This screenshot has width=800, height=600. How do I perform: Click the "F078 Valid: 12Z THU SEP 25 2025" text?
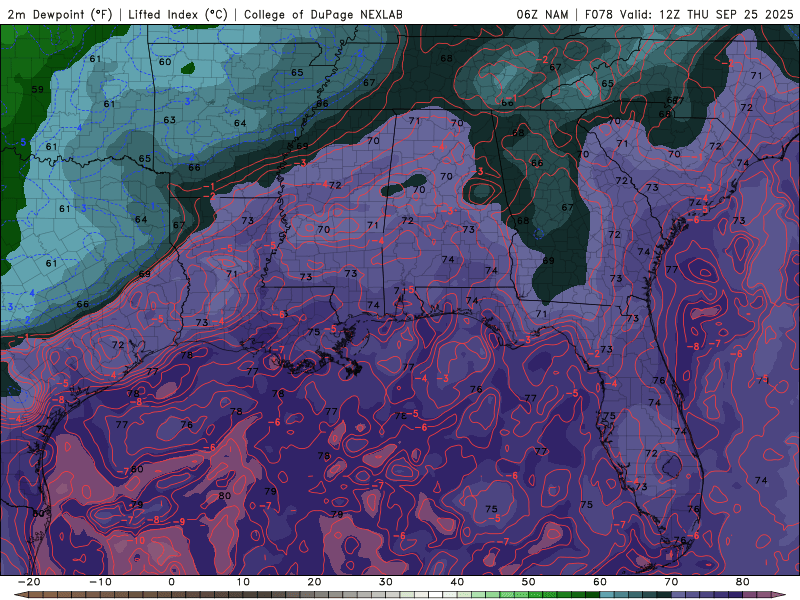click(689, 14)
